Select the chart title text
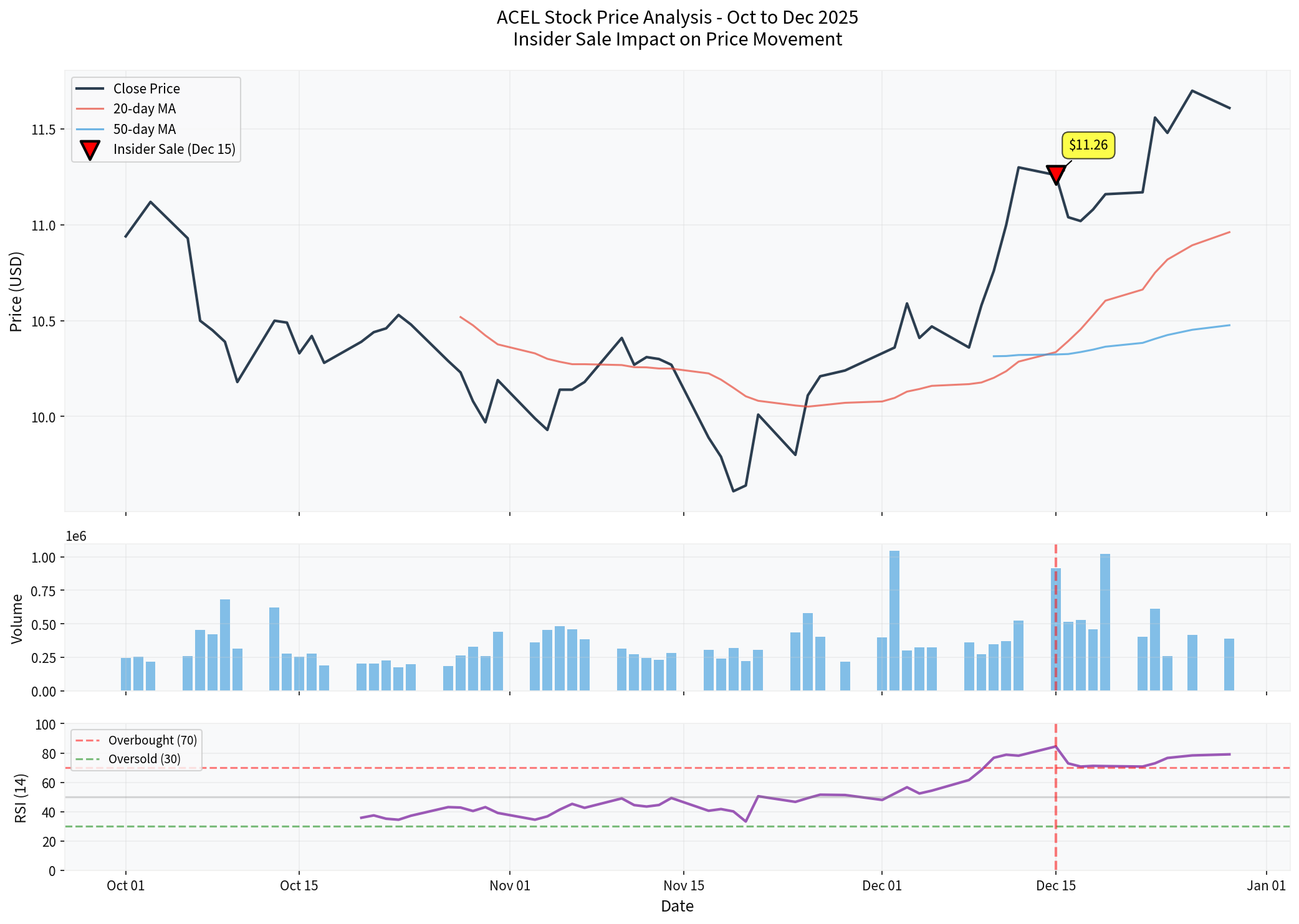The image size is (1299, 924). coord(677,28)
